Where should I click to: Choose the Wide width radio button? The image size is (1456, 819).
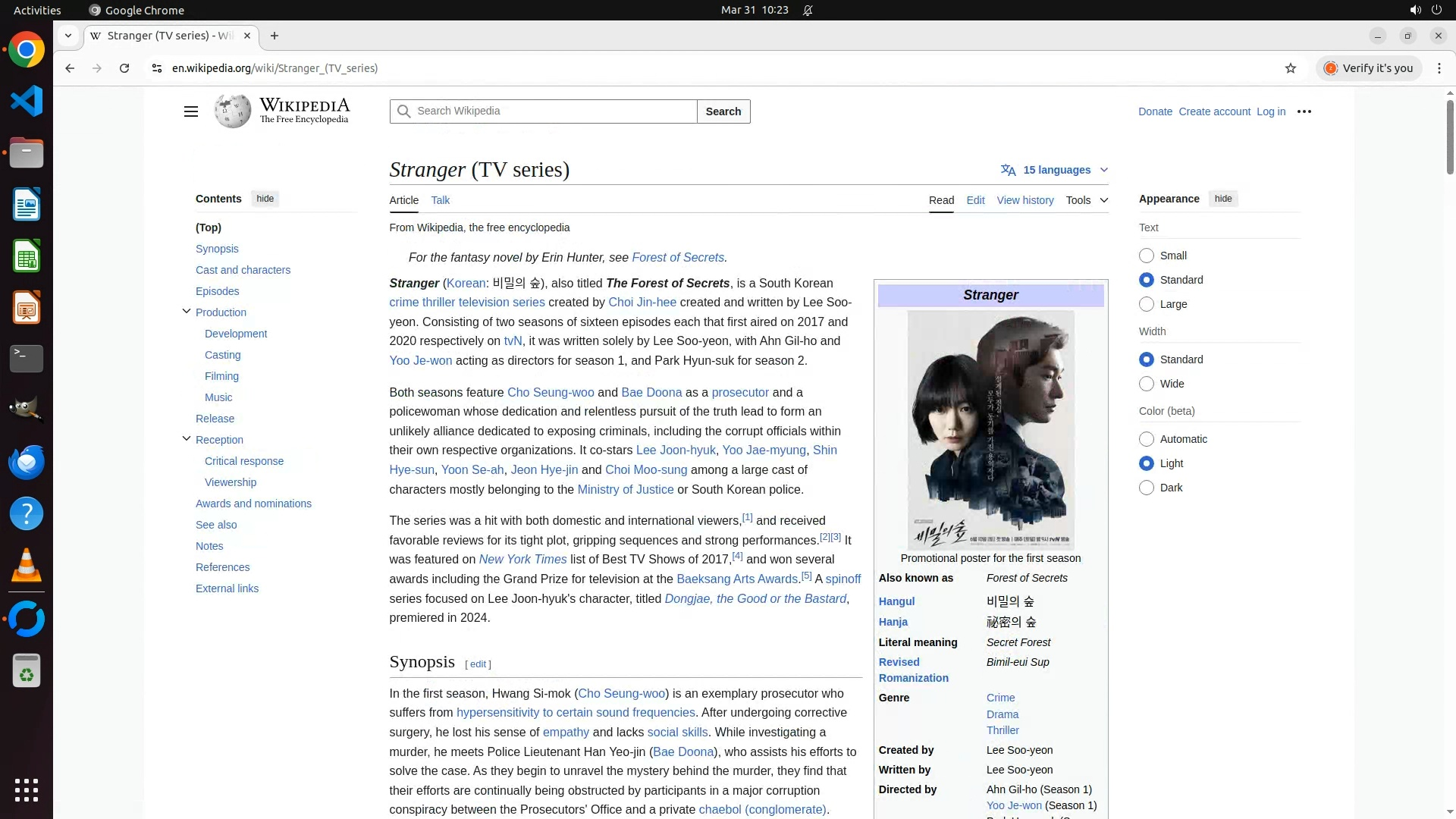coord(1146,384)
